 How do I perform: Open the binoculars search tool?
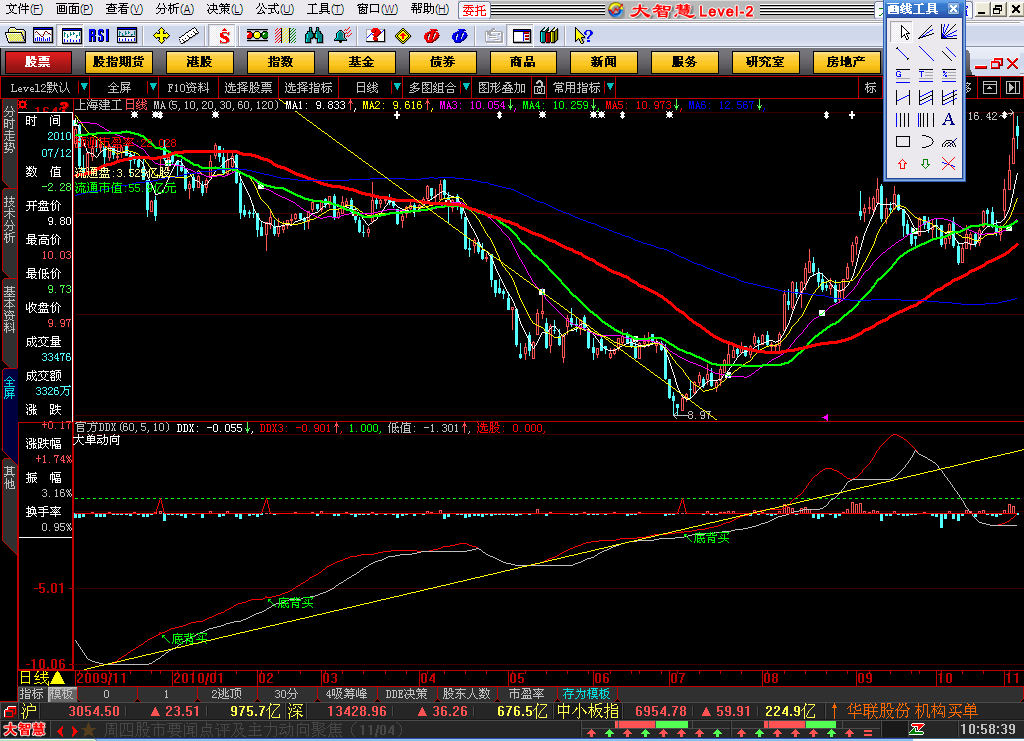pos(313,36)
